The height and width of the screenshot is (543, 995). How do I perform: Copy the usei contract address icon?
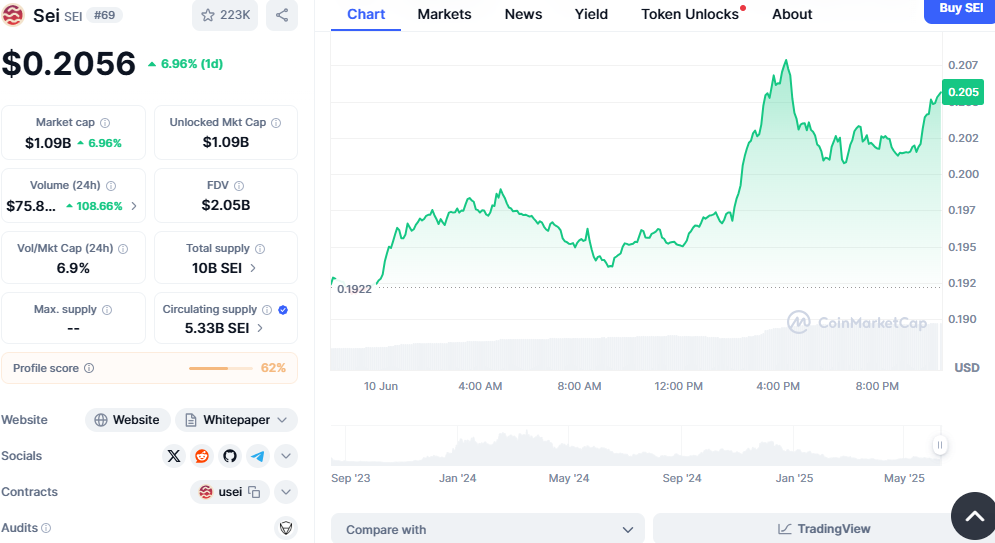click(x=254, y=492)
